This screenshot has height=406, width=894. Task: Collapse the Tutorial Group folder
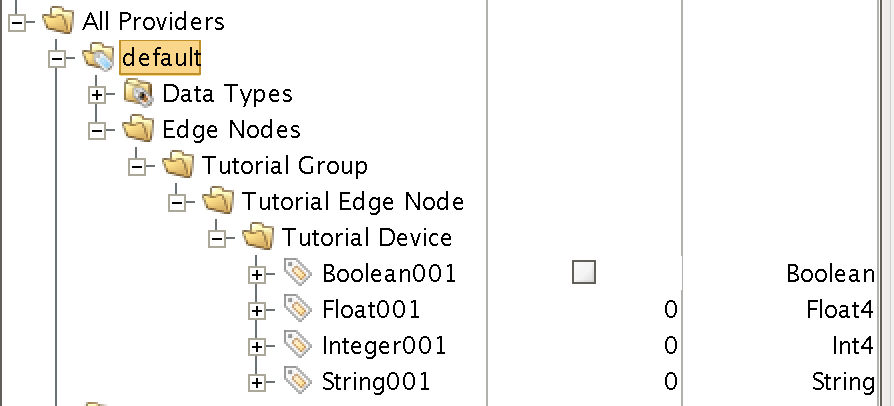pos(137,167)
